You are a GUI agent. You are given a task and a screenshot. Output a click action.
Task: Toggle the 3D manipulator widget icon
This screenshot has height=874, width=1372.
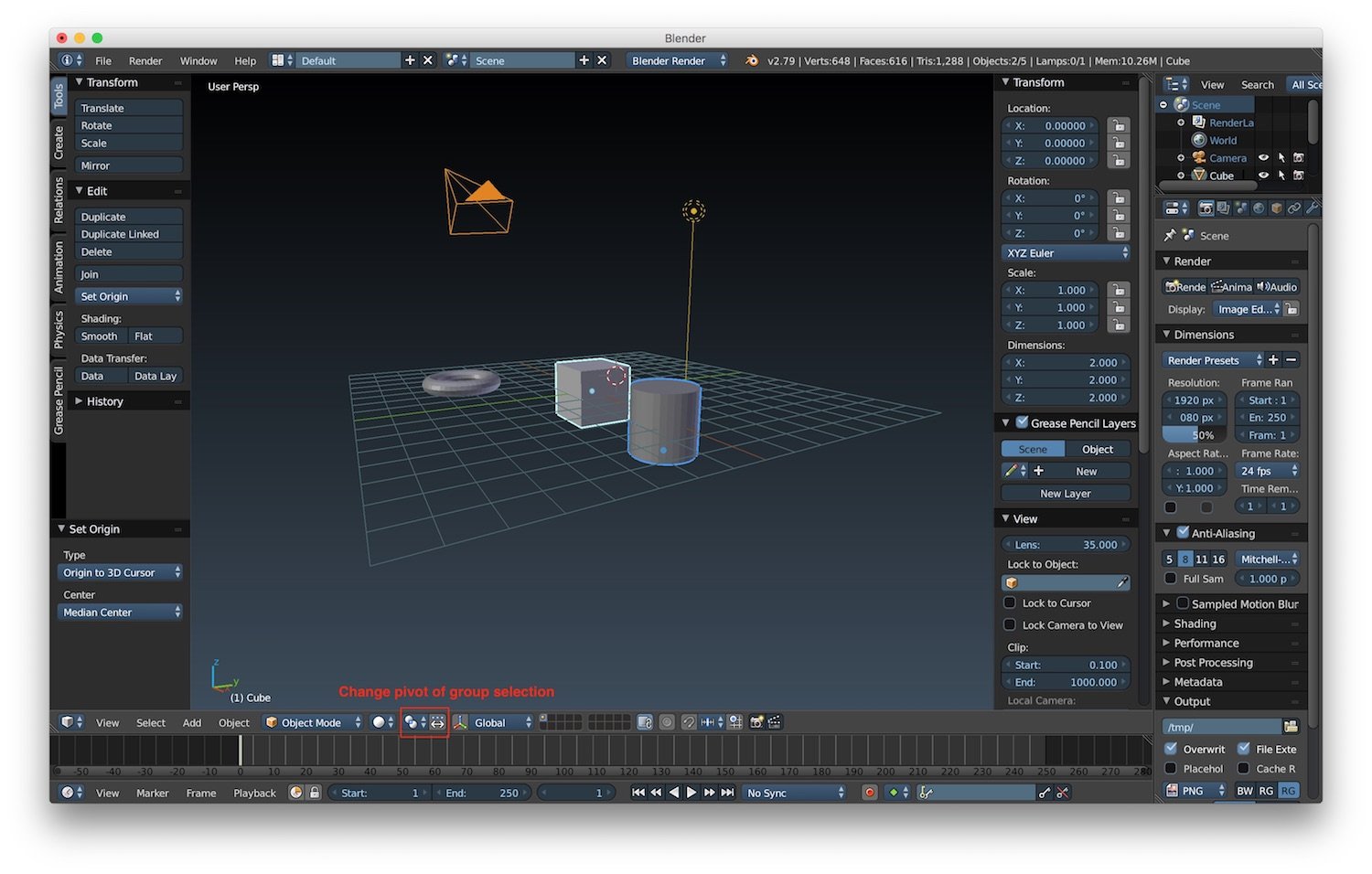[x=460, y=722]
